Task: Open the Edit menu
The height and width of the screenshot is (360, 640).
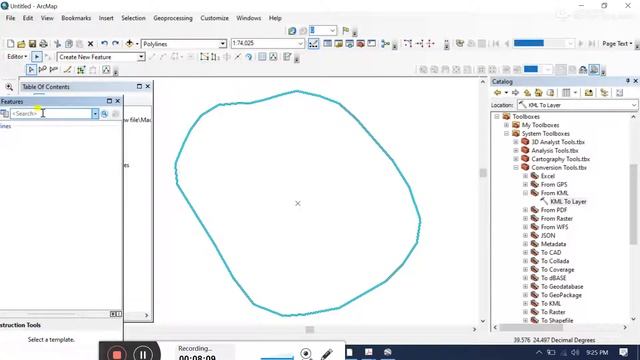Action: point(28,18)
